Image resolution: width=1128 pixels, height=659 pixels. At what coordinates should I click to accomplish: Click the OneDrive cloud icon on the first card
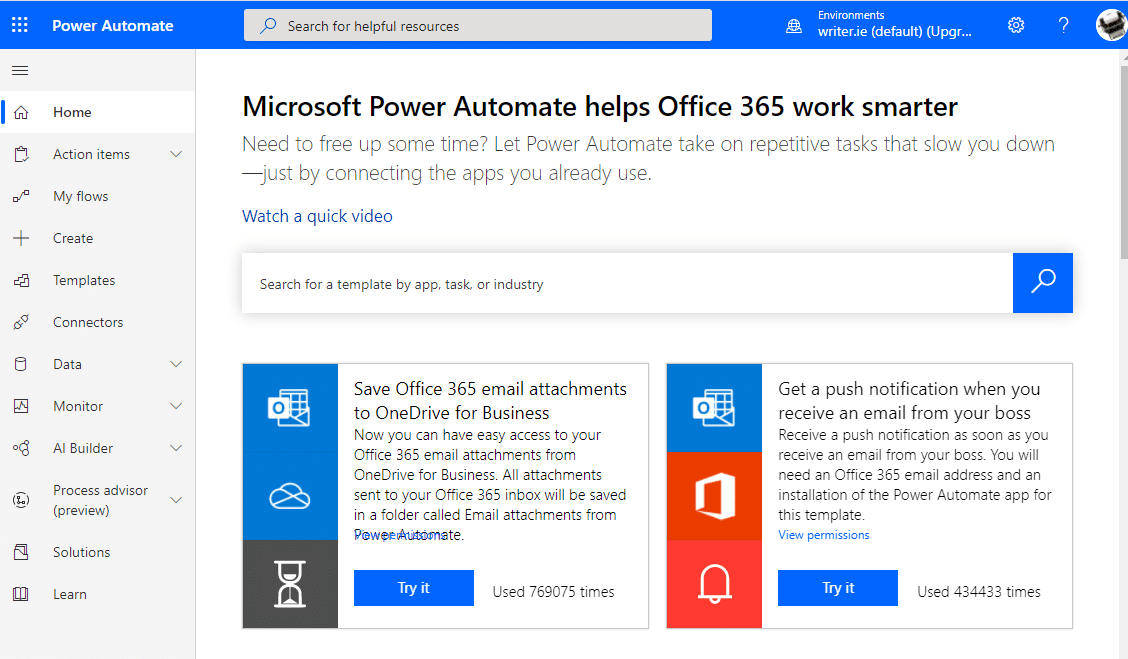pyautogui.click(x=290, y=496)
